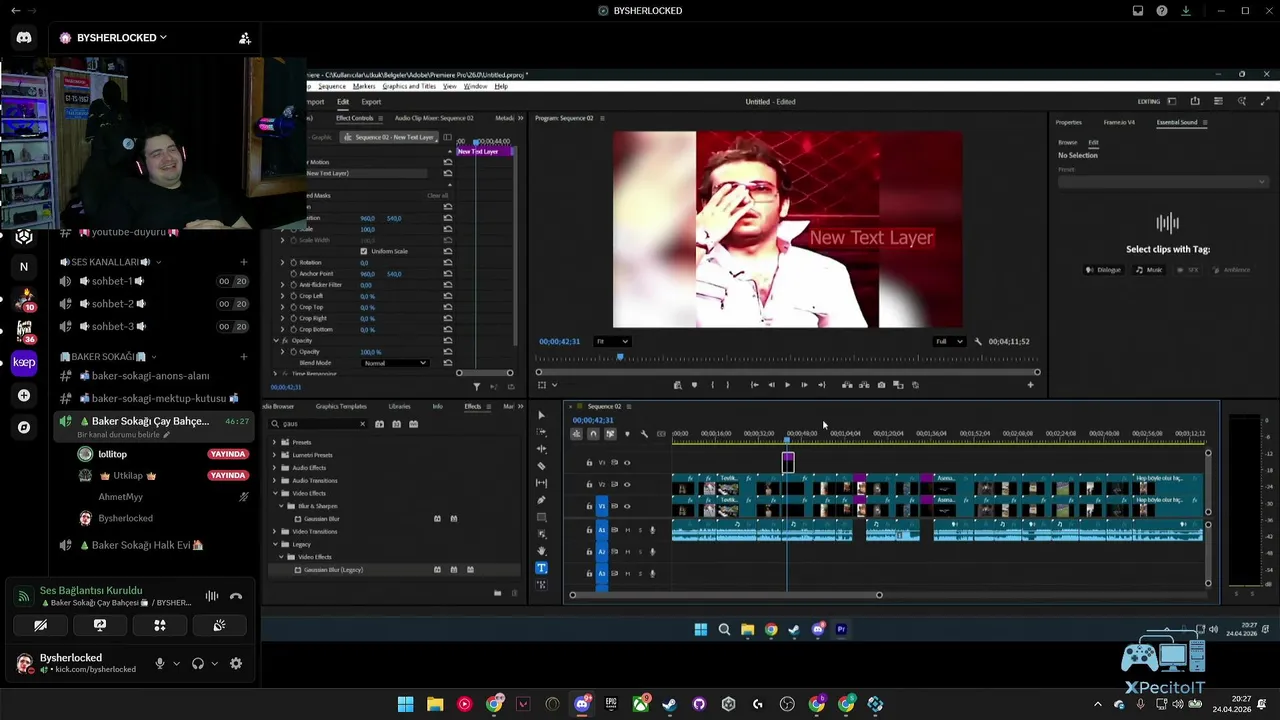The height and width of the screenshot is (720, 1280).
Task: Open Discord direct messages home icon
Action: click(x=24, y=38)
